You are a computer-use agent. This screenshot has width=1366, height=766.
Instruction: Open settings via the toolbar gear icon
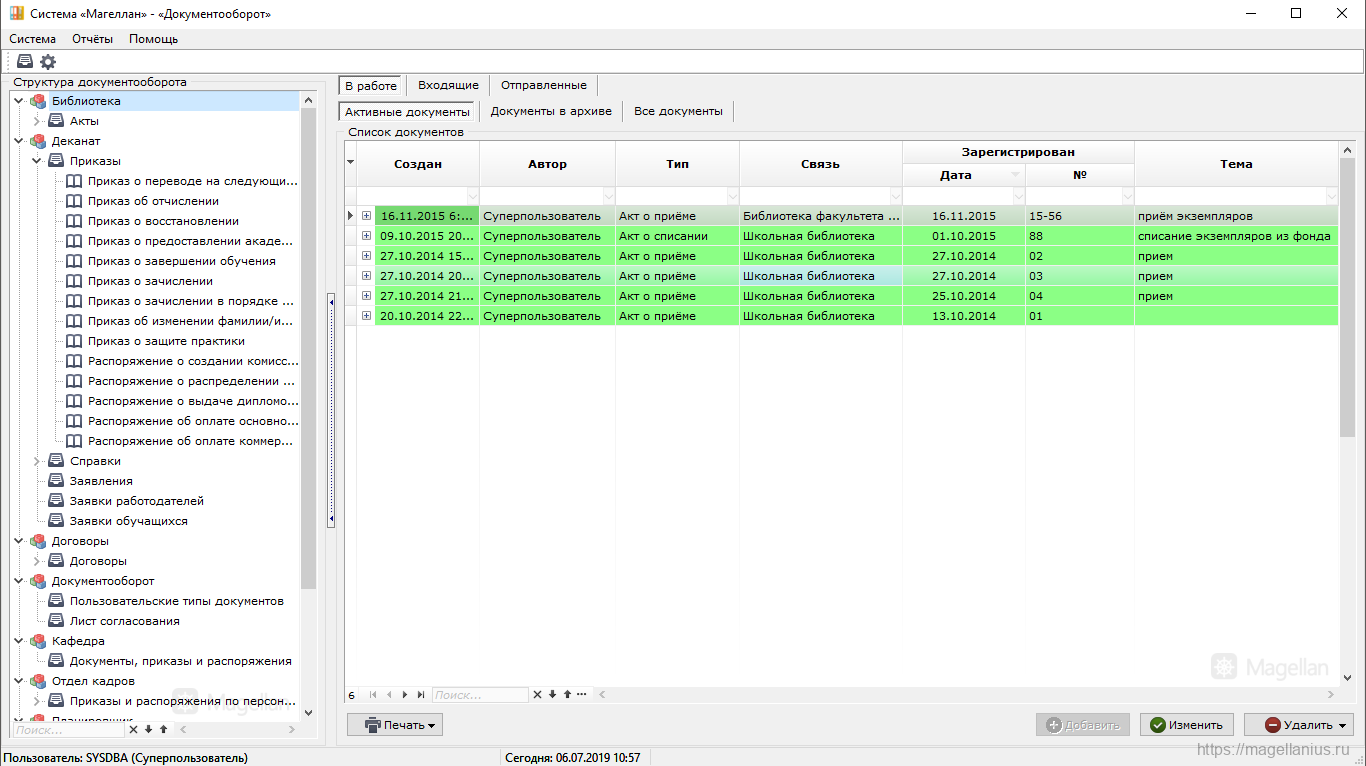point(48,62)
